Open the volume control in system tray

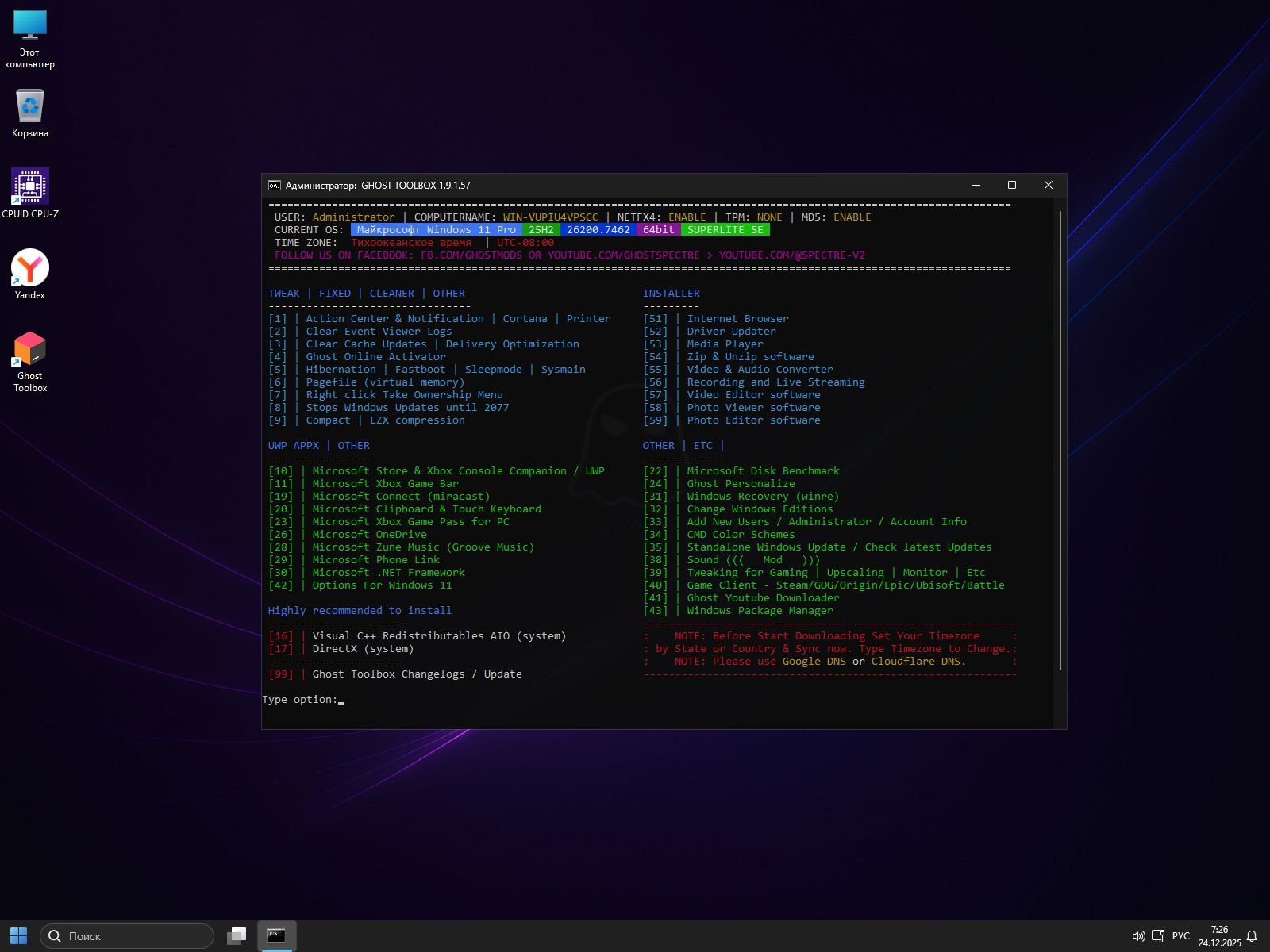(x=1138, y=936)
